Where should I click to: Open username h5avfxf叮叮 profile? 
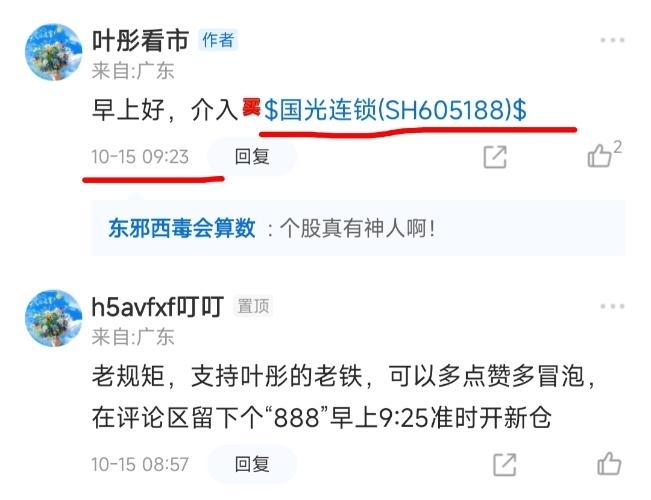pyautogui.click(x=158, y=306)
